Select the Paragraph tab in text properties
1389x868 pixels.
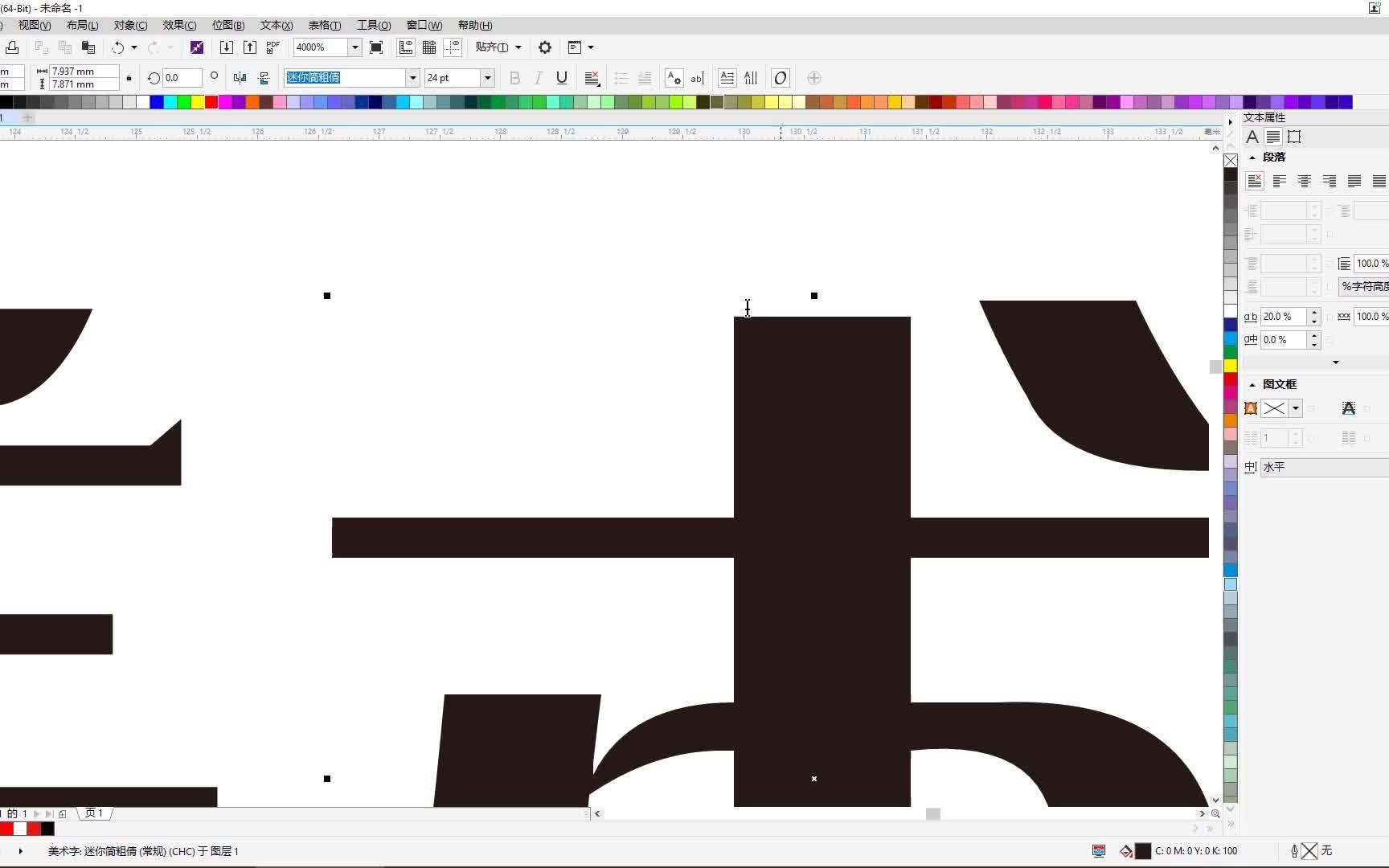click(x=1273, y=137)
